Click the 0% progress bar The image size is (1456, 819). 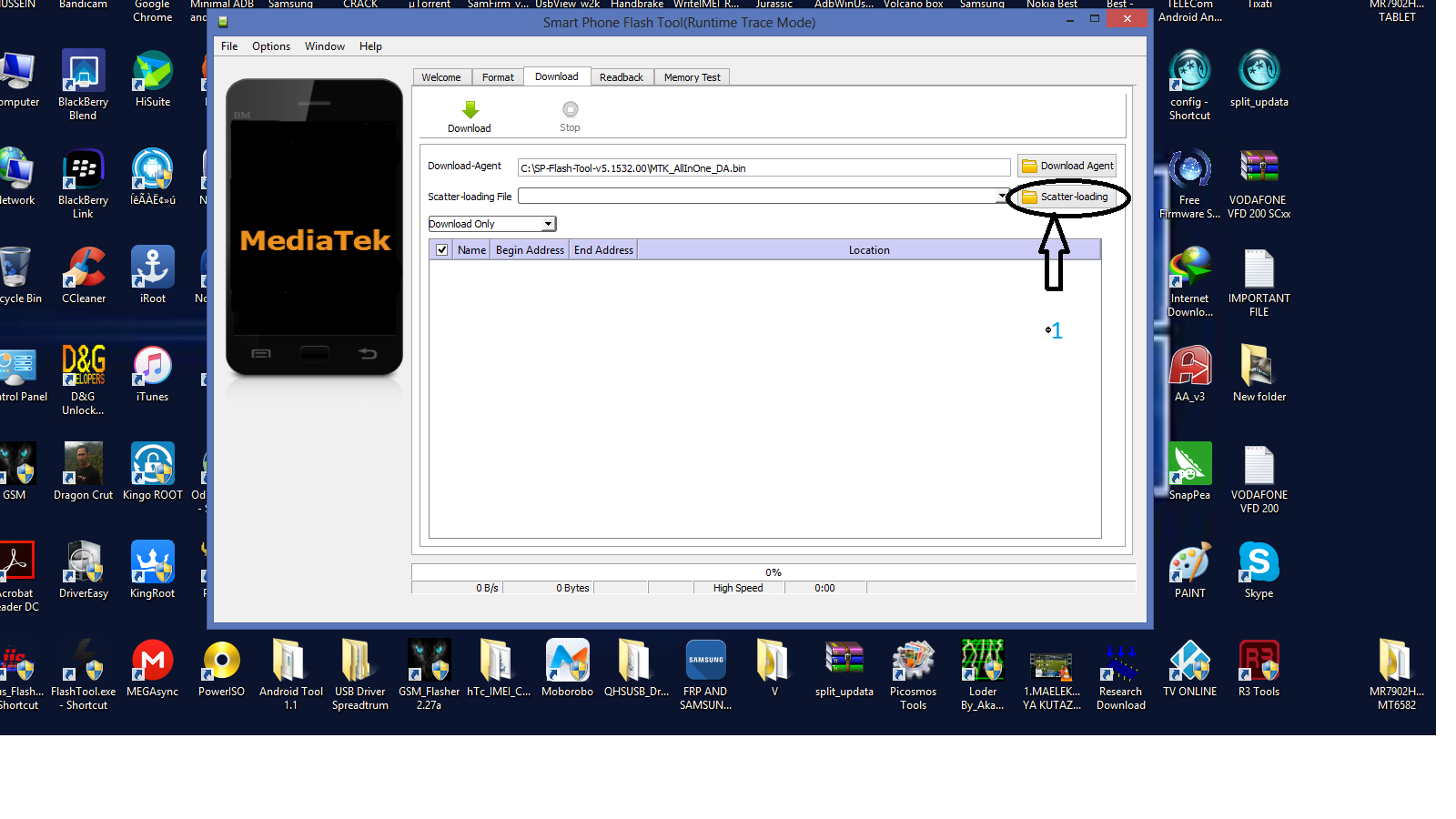coord(773,572)
